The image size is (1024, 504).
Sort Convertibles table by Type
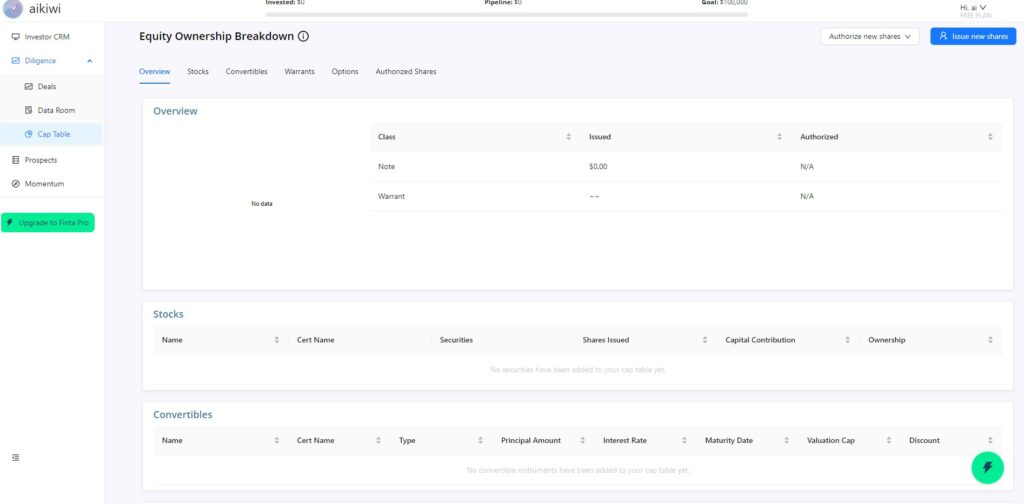(480, 441)
